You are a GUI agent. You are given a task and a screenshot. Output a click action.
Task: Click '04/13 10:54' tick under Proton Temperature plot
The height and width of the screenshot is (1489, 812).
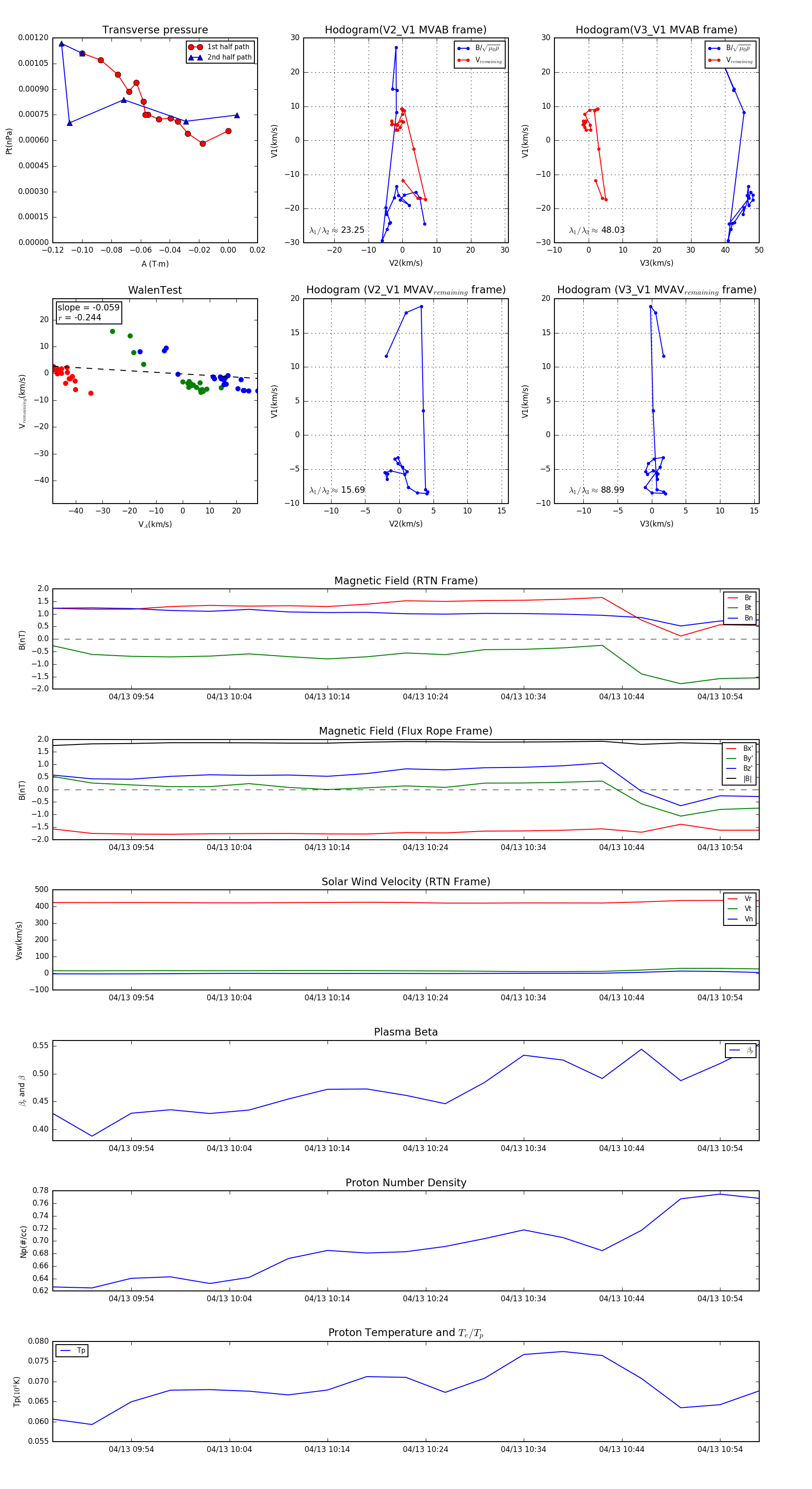(x=720, y=1450)
